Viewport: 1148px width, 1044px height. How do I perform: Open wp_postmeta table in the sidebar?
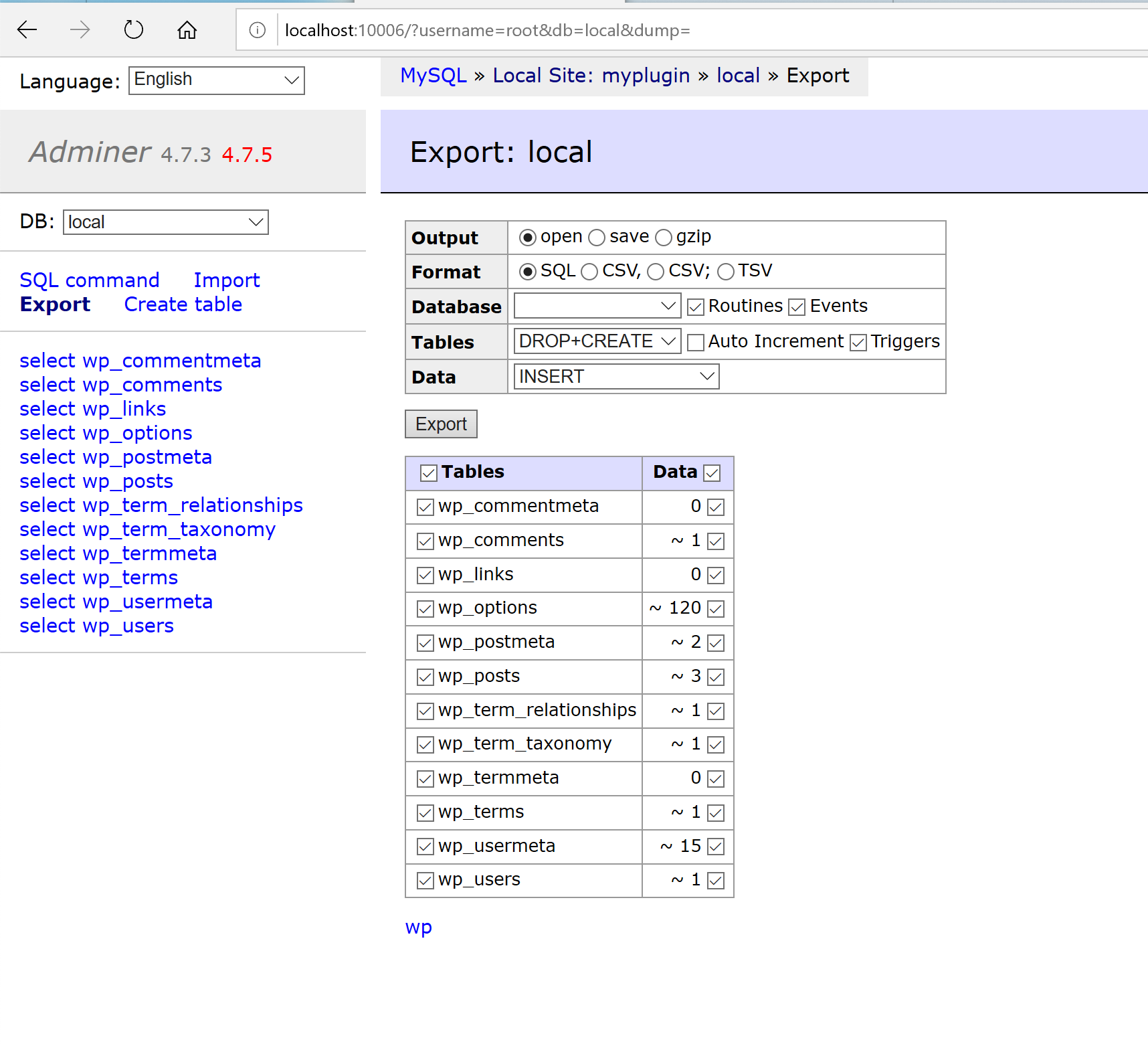click(147, 457)
